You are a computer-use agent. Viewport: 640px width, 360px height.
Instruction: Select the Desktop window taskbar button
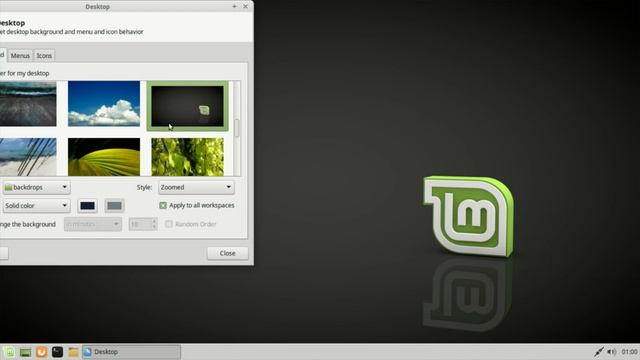[131, 352]
